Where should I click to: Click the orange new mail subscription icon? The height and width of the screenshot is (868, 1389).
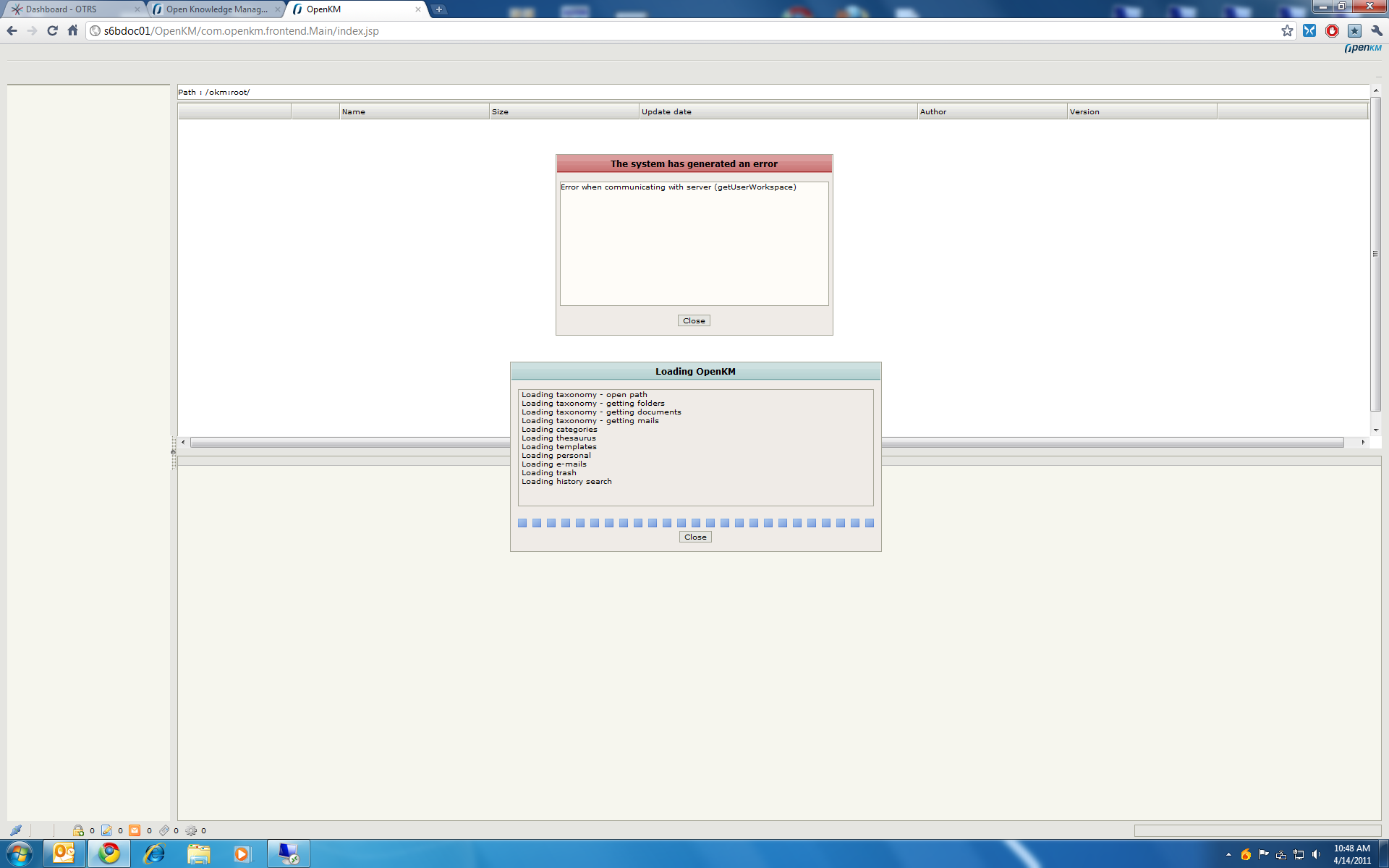click(135, 830)
